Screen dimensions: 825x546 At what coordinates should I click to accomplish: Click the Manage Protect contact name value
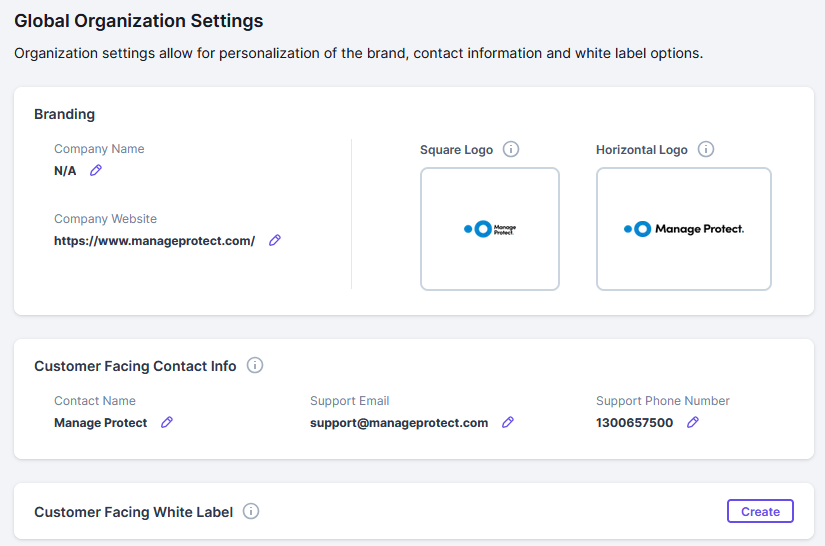100,423
